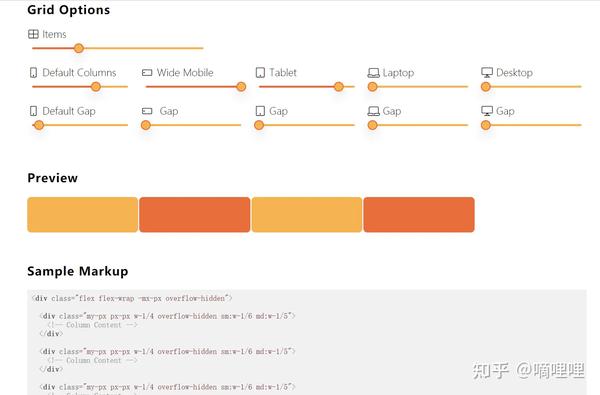Click the desktop monitor icon in Gap row

[487, 111]
